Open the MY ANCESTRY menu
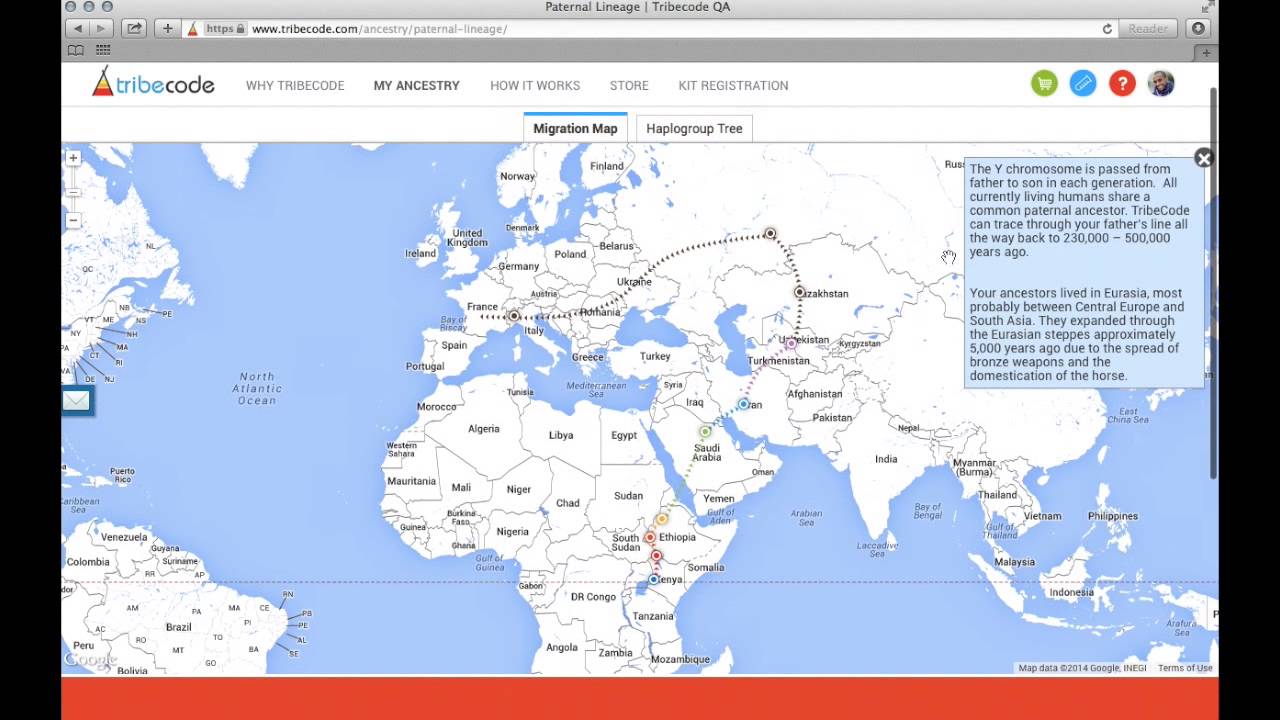 tap(417, 86)
